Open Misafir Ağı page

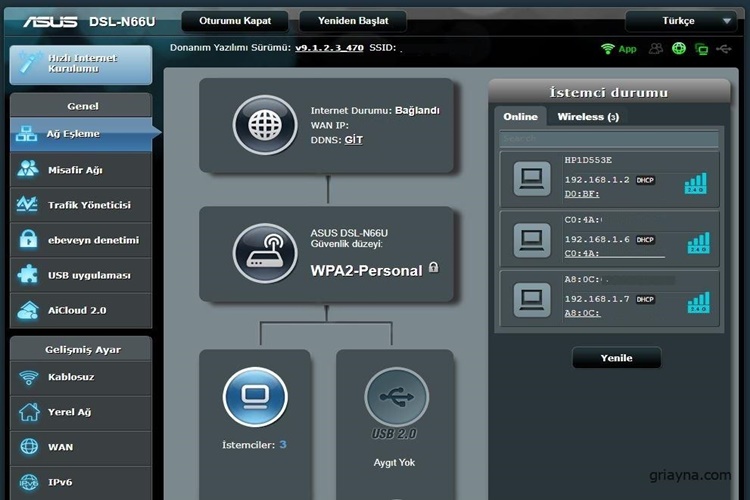(81, 170)
